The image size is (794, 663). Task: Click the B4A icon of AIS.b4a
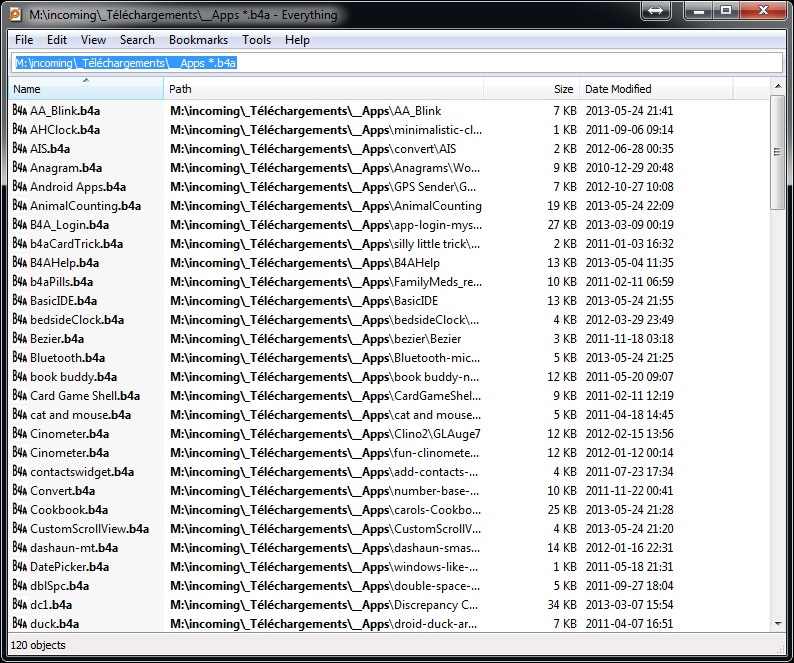coord(20,148)
